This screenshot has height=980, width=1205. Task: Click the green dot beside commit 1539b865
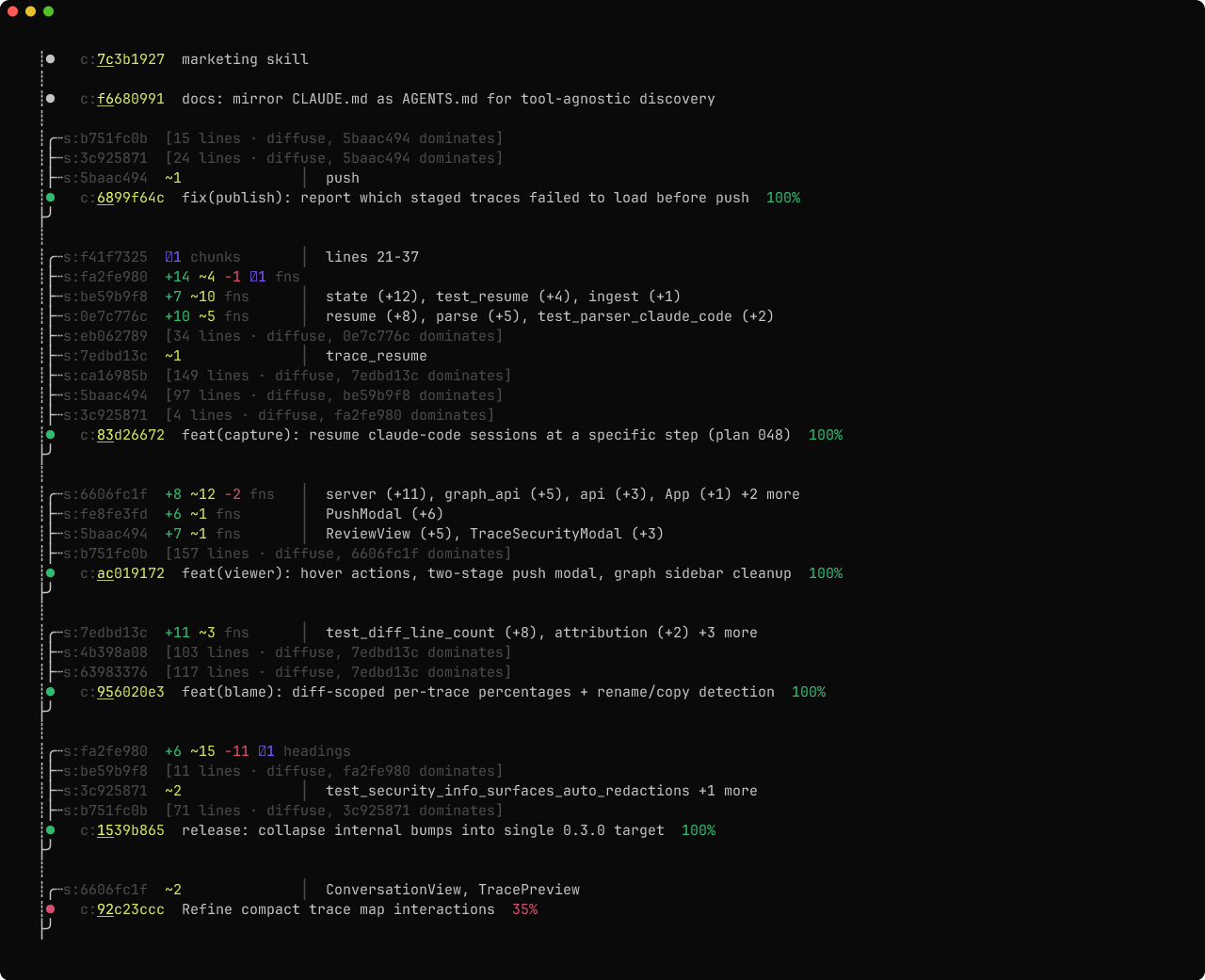coord(50,829)
